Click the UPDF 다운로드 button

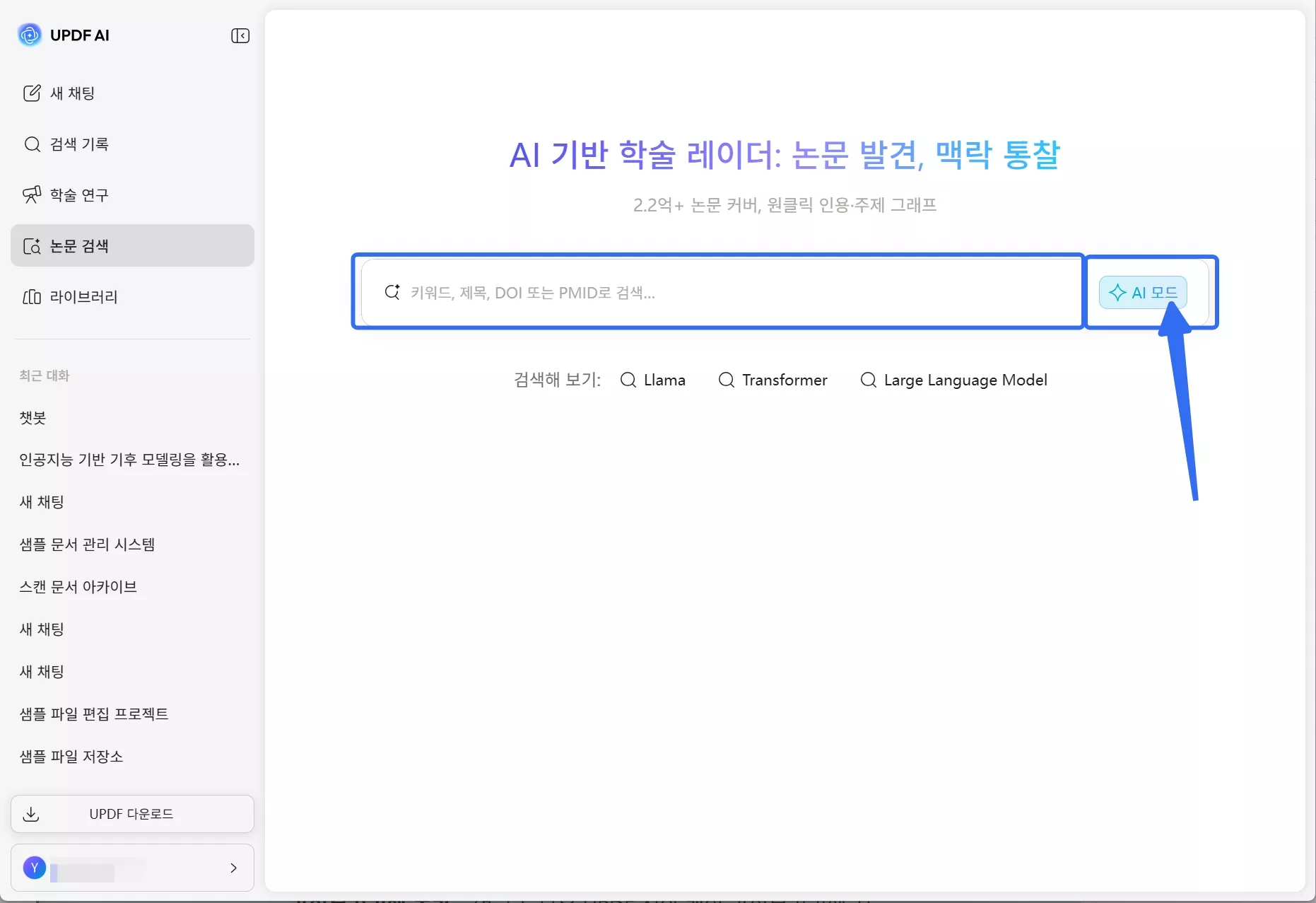click(x=131, y=814)
